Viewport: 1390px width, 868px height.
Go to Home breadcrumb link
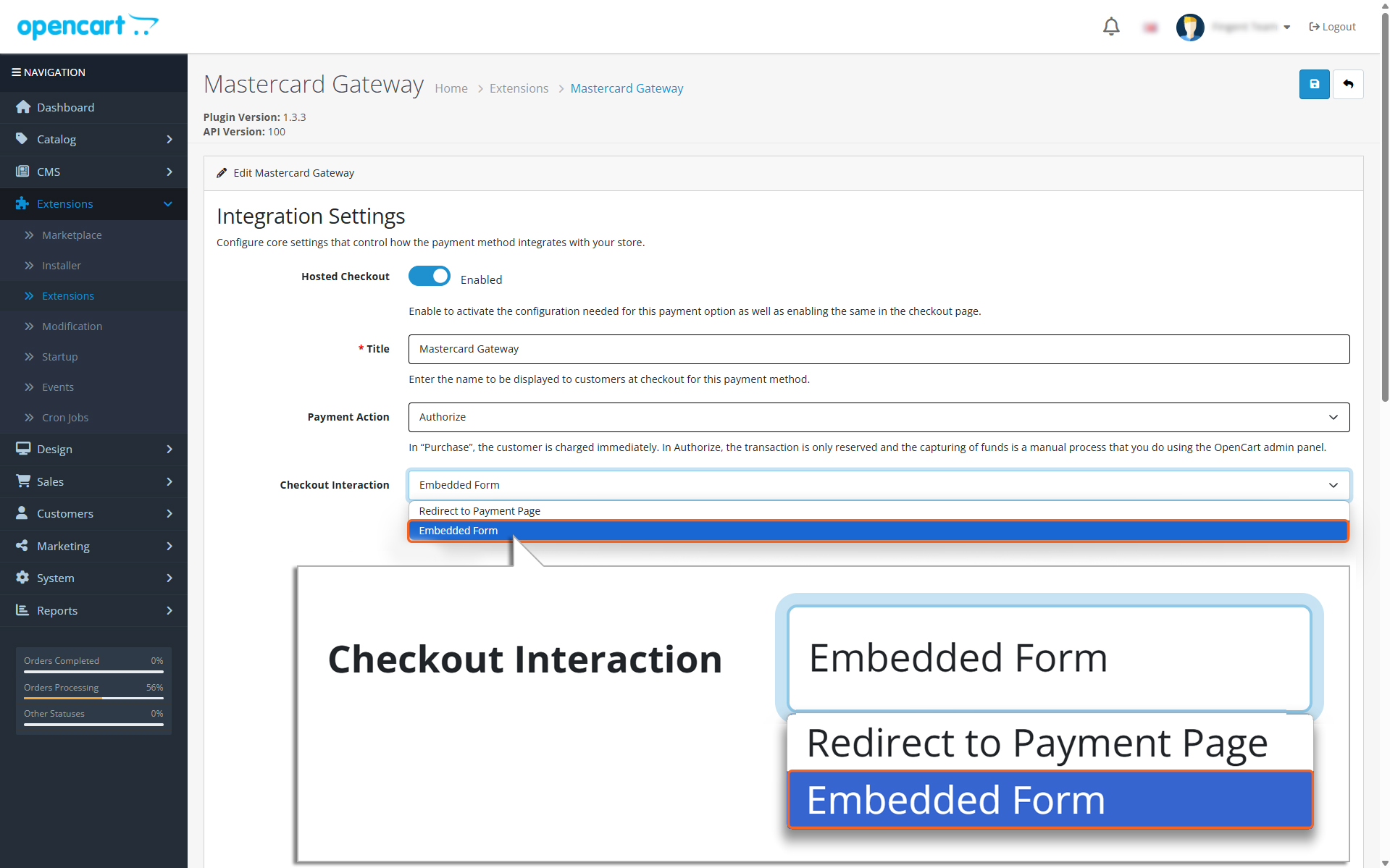pos(451,88)
